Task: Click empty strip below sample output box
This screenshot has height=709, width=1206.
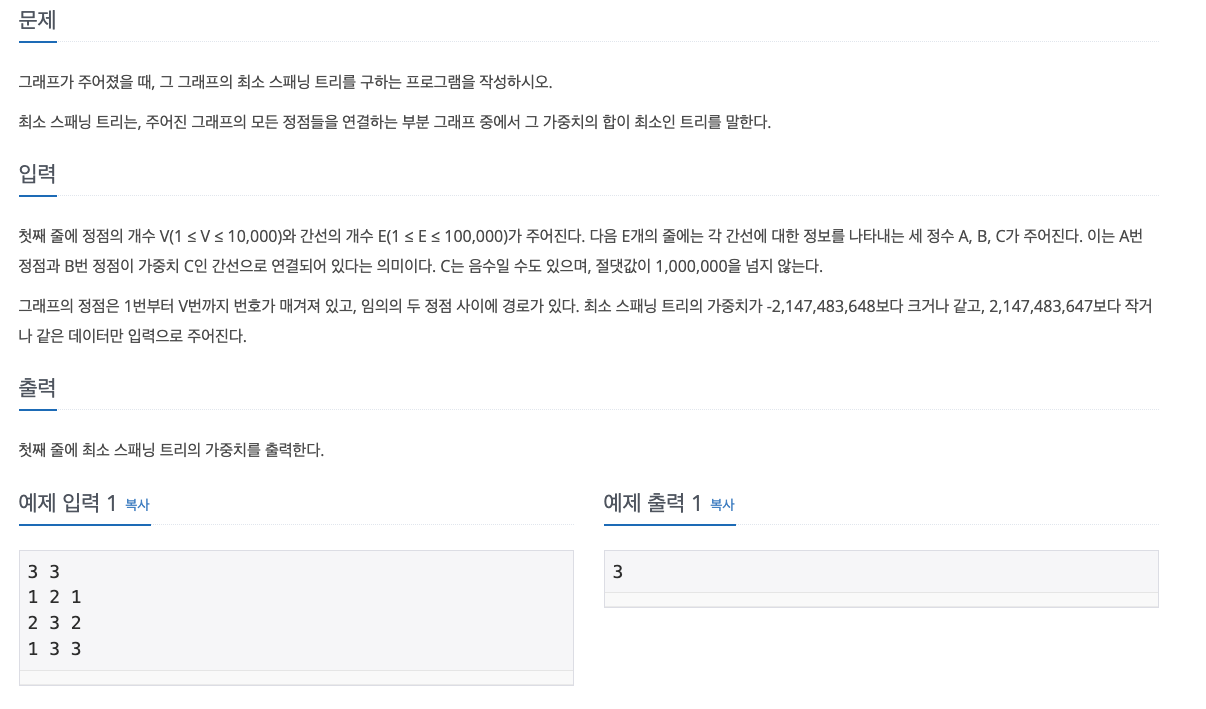Action: 881,600
